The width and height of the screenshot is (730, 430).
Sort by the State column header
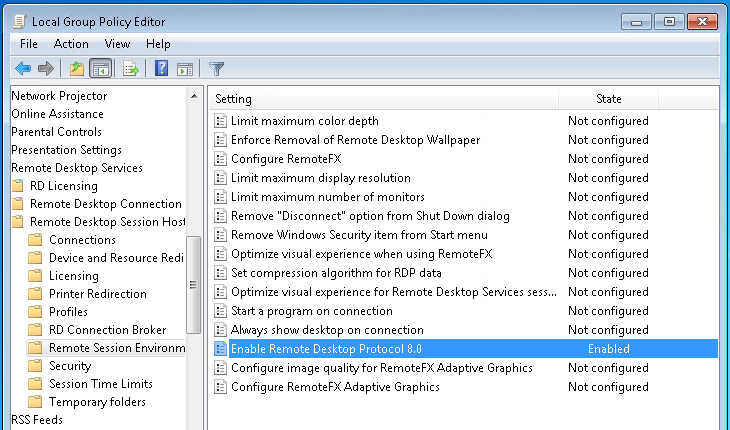(x=608, y=99)
